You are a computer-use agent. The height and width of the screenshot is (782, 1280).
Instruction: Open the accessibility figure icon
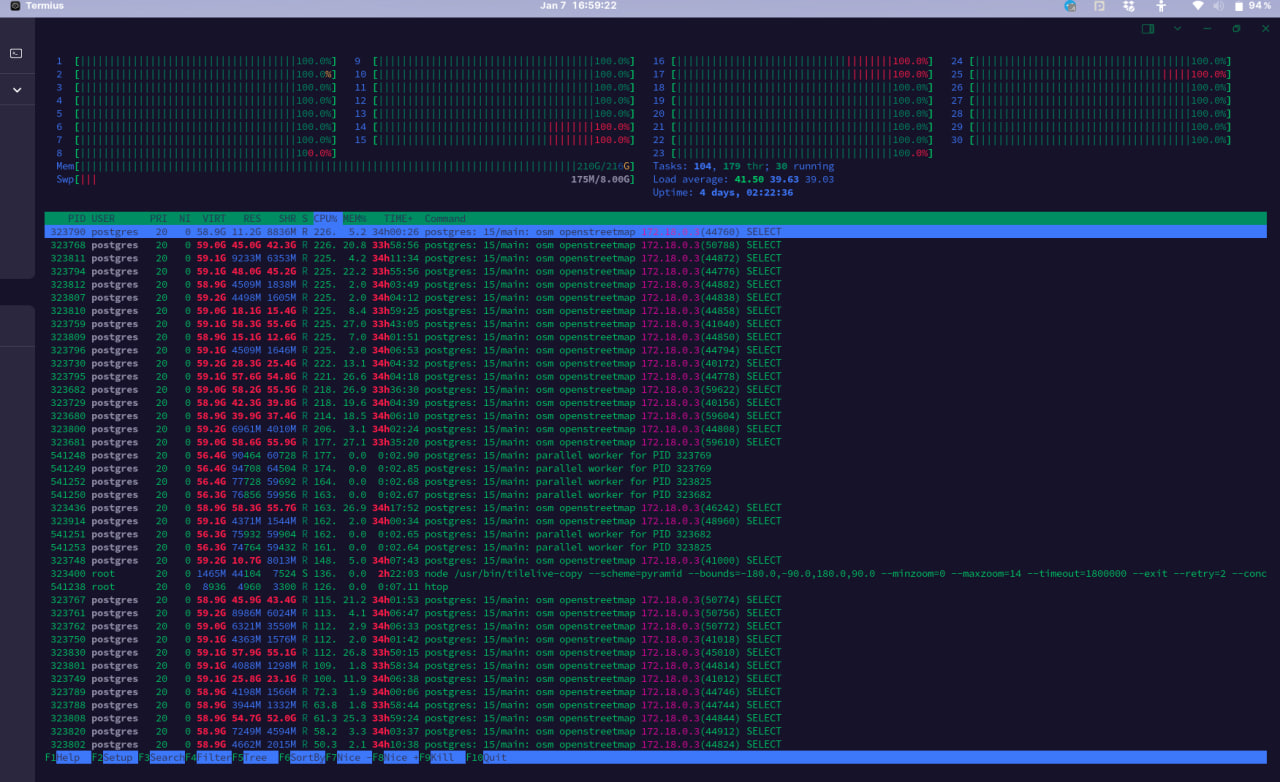(1162, 6)
